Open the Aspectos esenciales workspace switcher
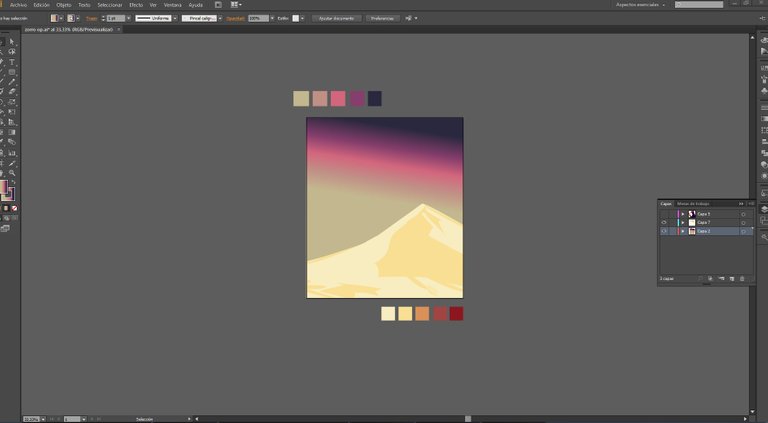This screenshot has width=768, height=423. point(641,4)
